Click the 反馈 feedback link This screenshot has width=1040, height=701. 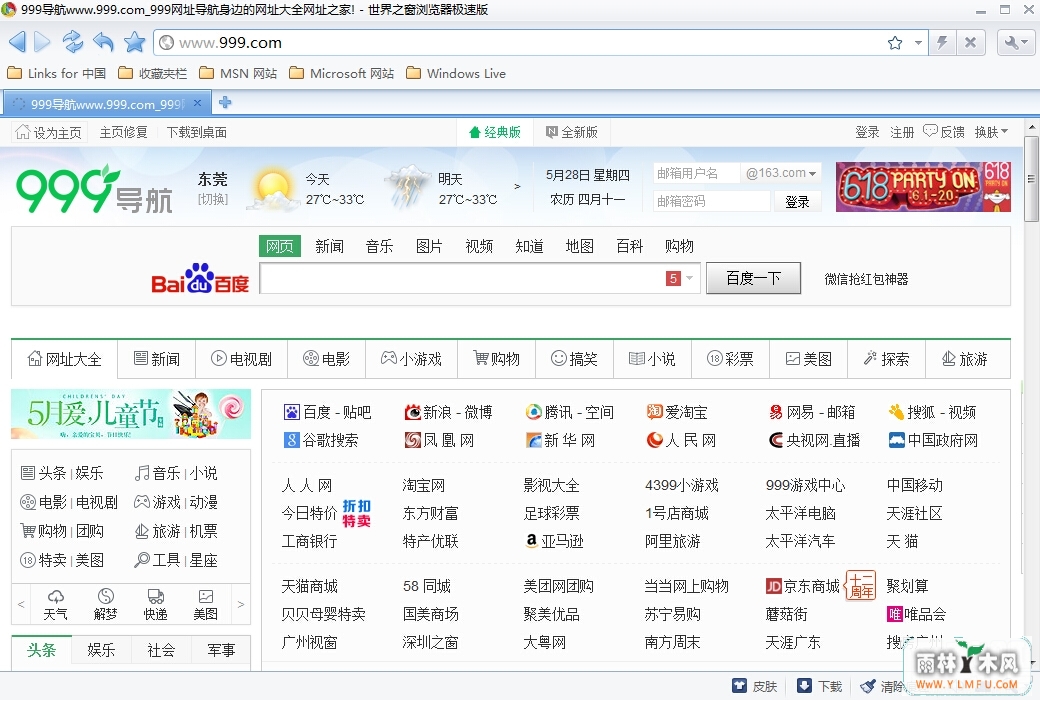944,132
